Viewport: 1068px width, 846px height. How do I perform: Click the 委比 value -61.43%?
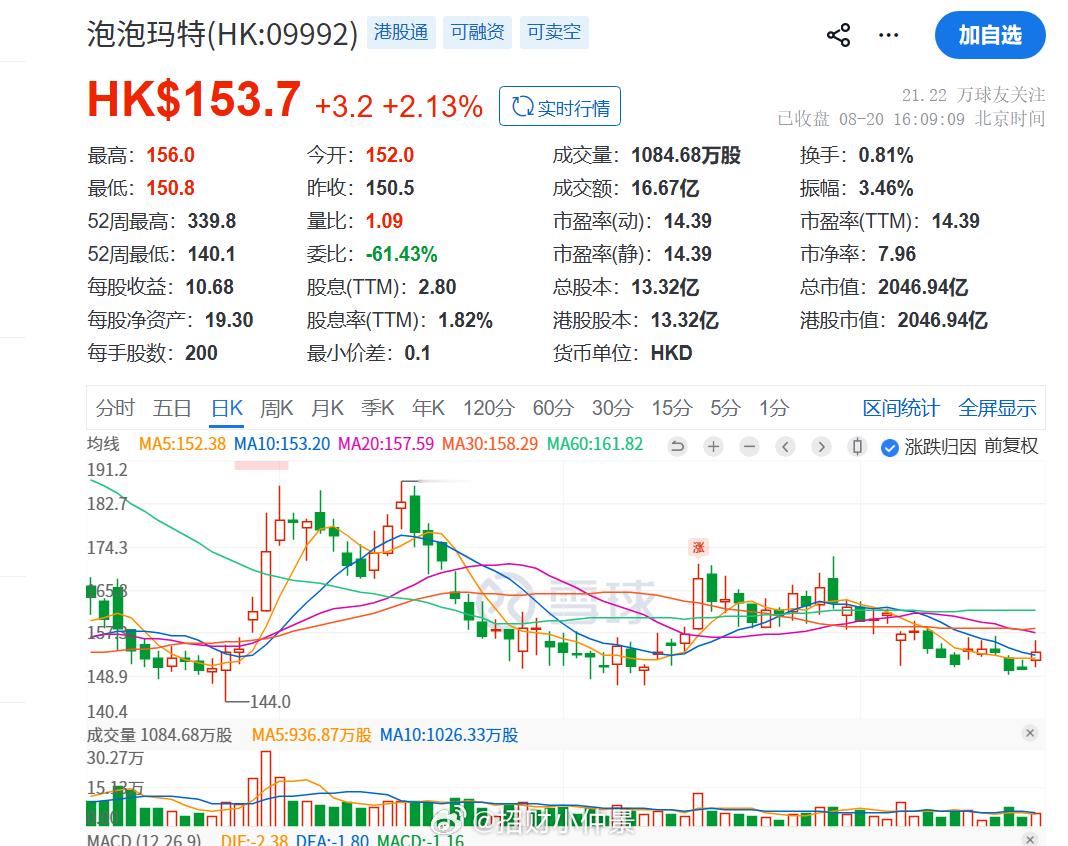[401, 254]
